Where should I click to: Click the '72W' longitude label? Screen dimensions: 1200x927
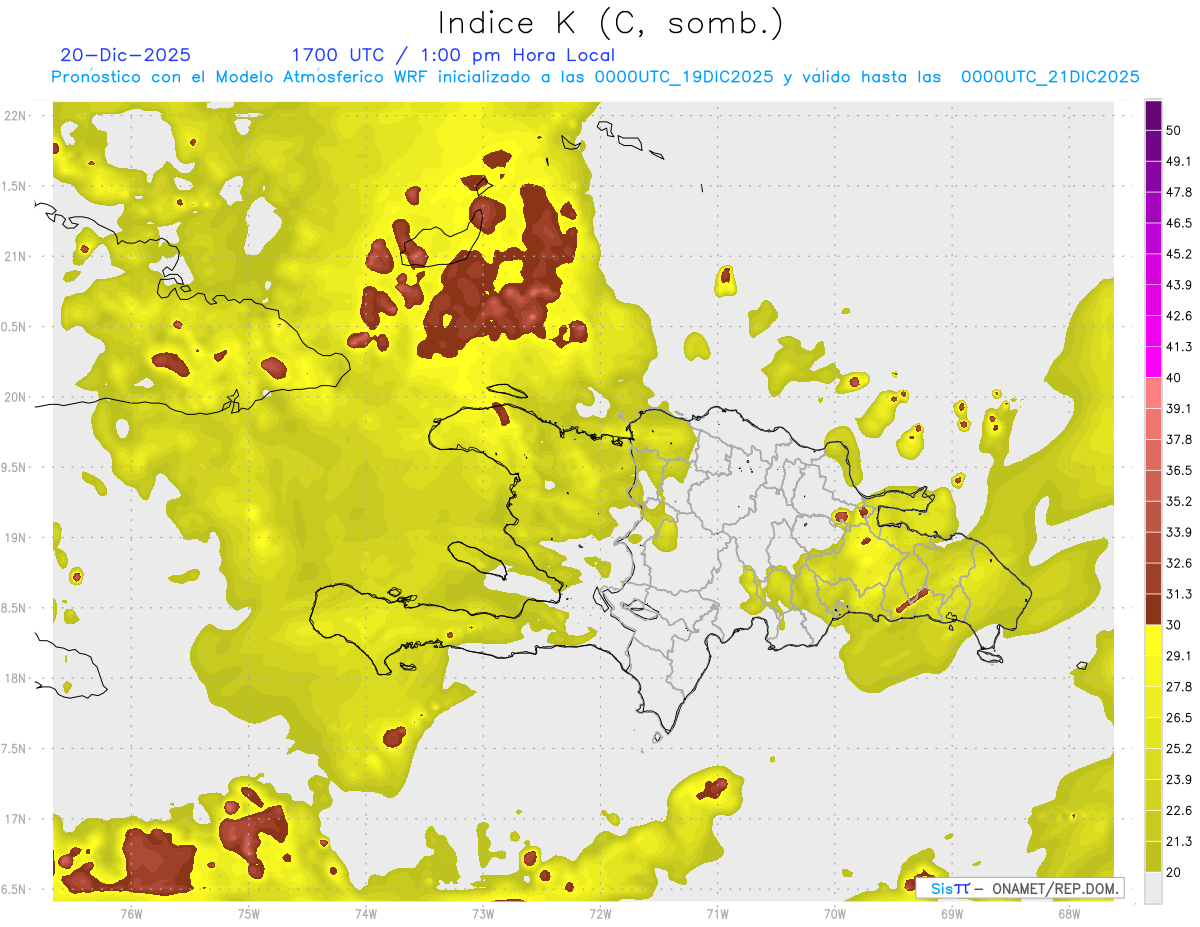click(600, 913)
